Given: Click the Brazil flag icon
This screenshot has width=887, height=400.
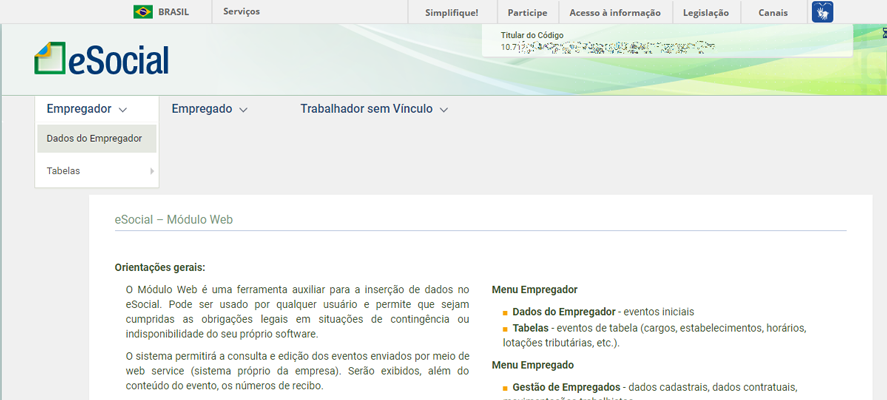Looking at the screenshot, I should click(143, 12).
